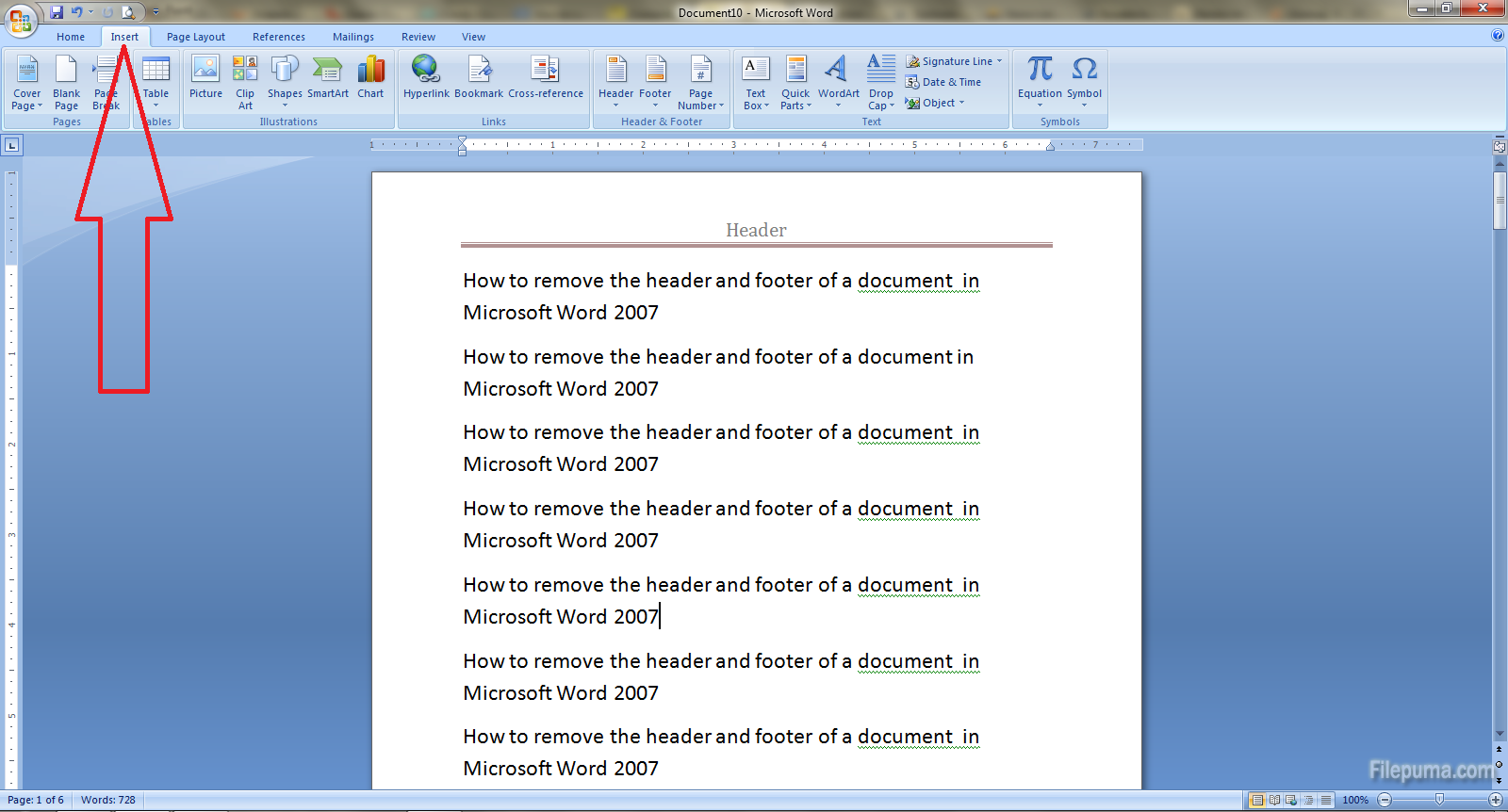Open the References tab
The height and width of the screenshot is (812, 1508).
pos(279,37)
